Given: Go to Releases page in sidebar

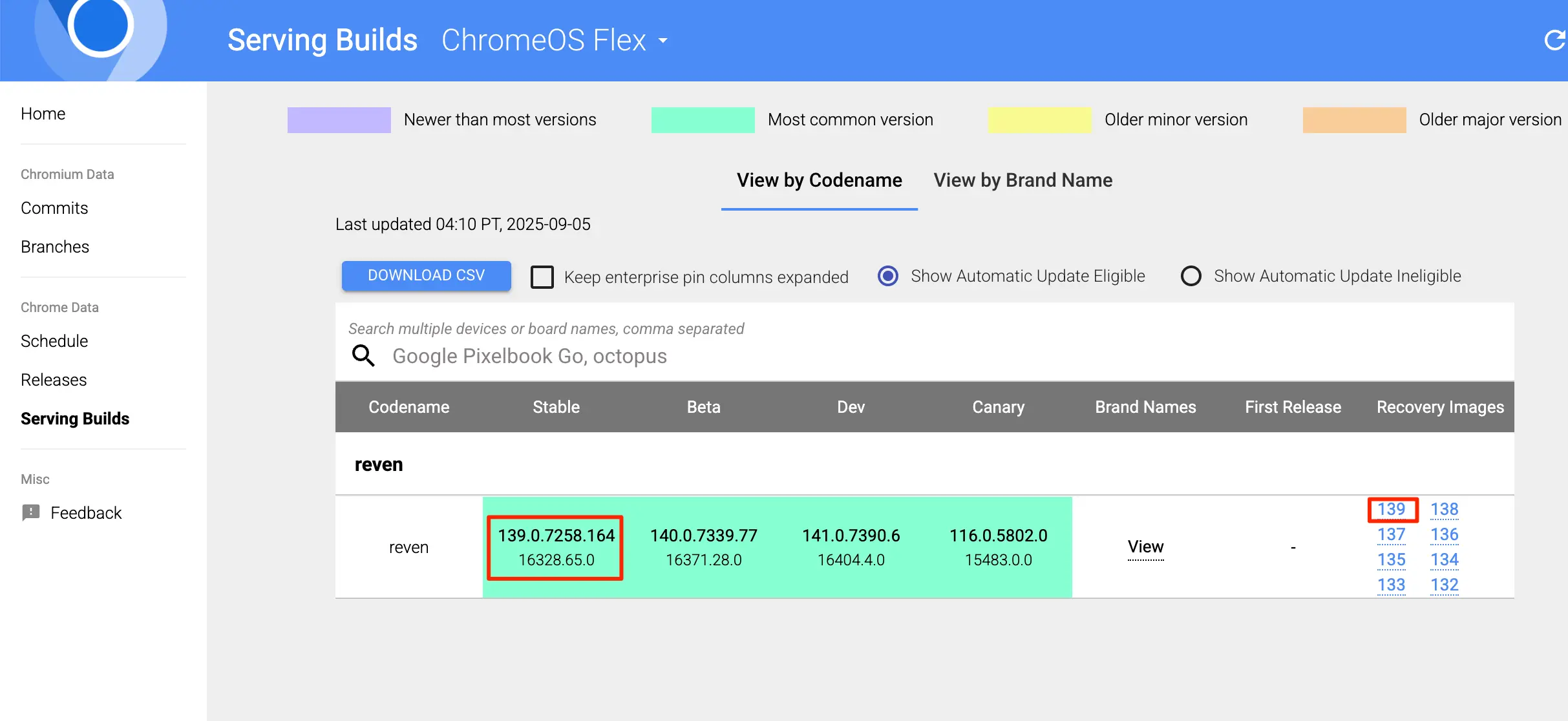Looking at the screenshot, I should pos(54,380).
